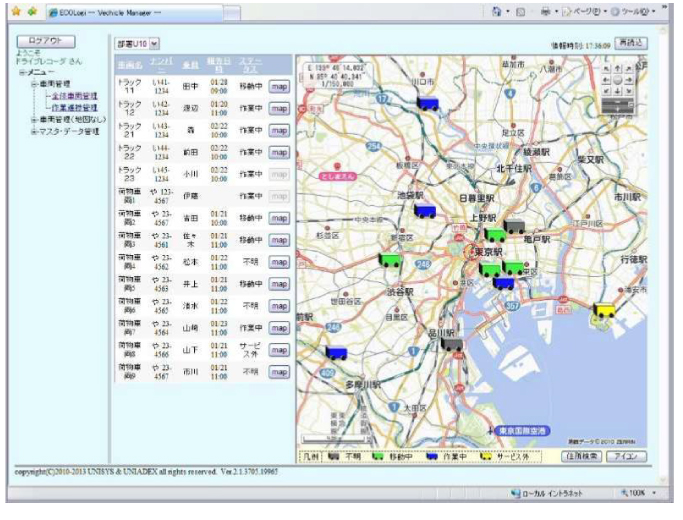This screenshot has height=520, width=683.
Task: Click the サービス外 status cell
Action: pos(250,350)
